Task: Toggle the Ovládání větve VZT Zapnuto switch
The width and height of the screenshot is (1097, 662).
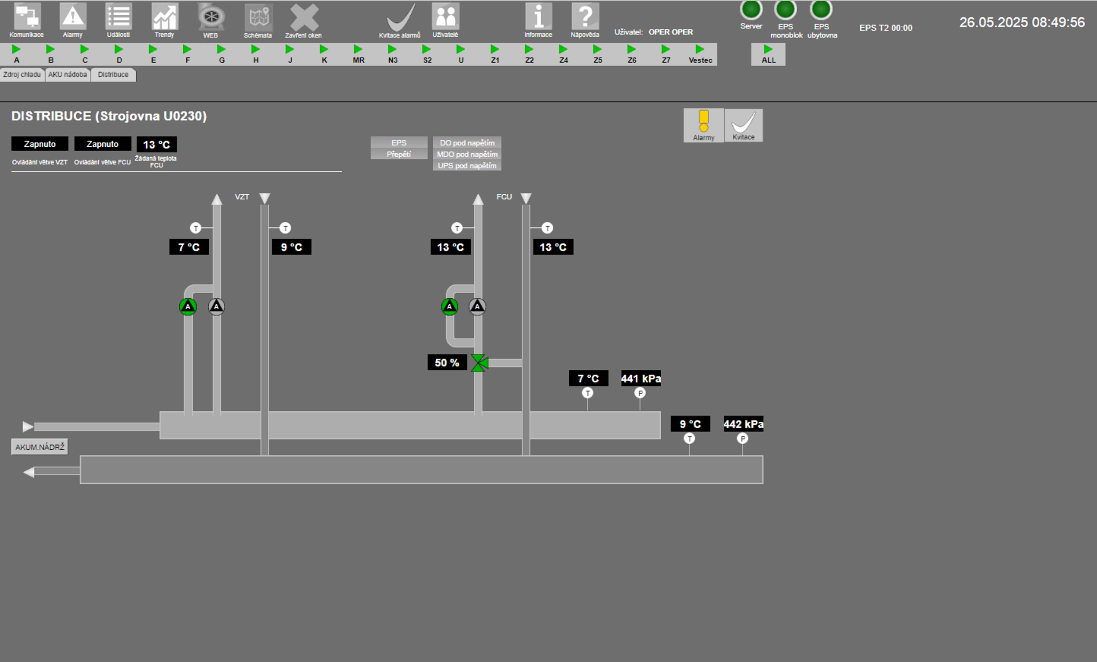Action: 40,144
